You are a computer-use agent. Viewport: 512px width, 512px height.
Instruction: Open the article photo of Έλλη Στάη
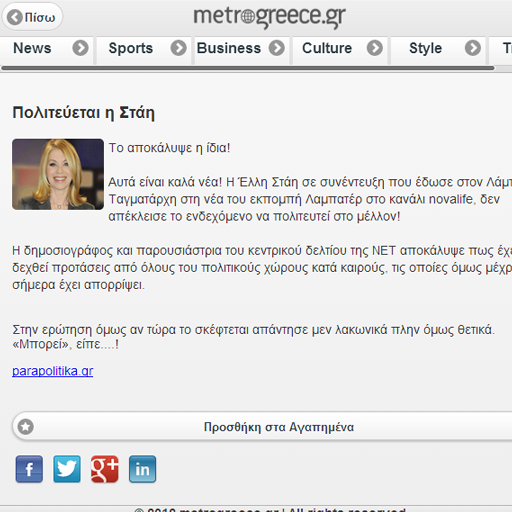[x=58, y=174]
